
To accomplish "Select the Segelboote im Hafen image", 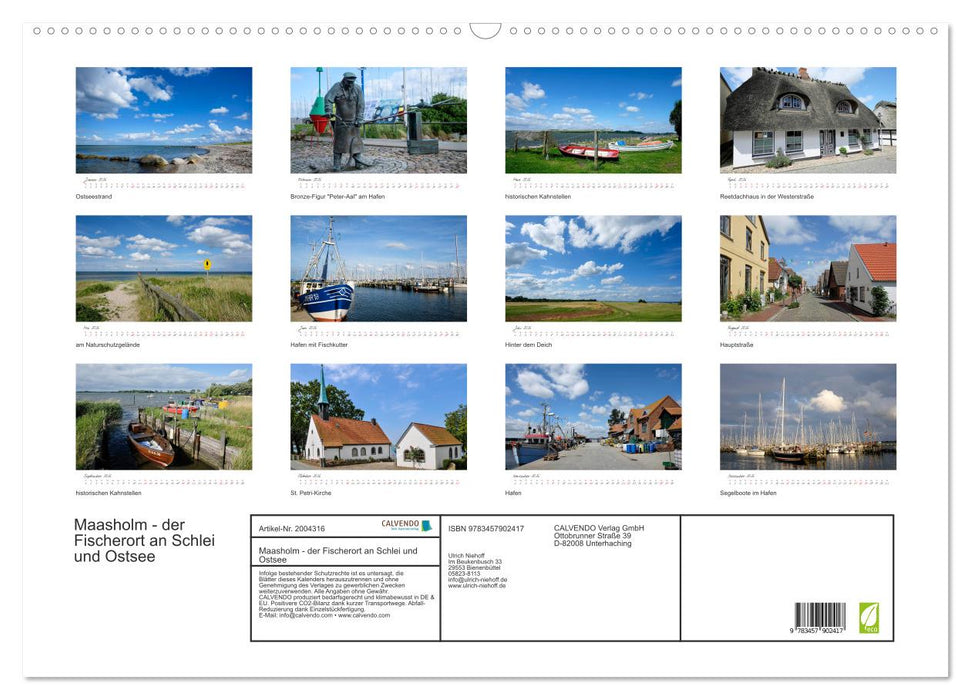I will [808, 418].
